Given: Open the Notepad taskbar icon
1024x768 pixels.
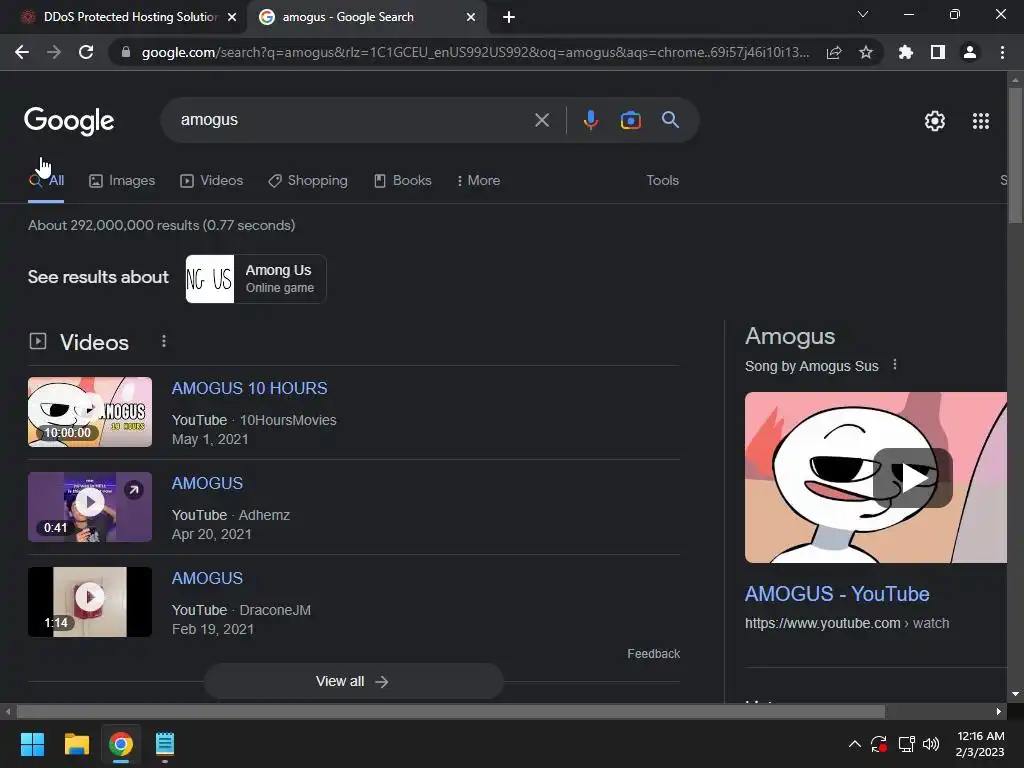Looking at the screenshot, I should pyautogui.click(x=165, y=744).
